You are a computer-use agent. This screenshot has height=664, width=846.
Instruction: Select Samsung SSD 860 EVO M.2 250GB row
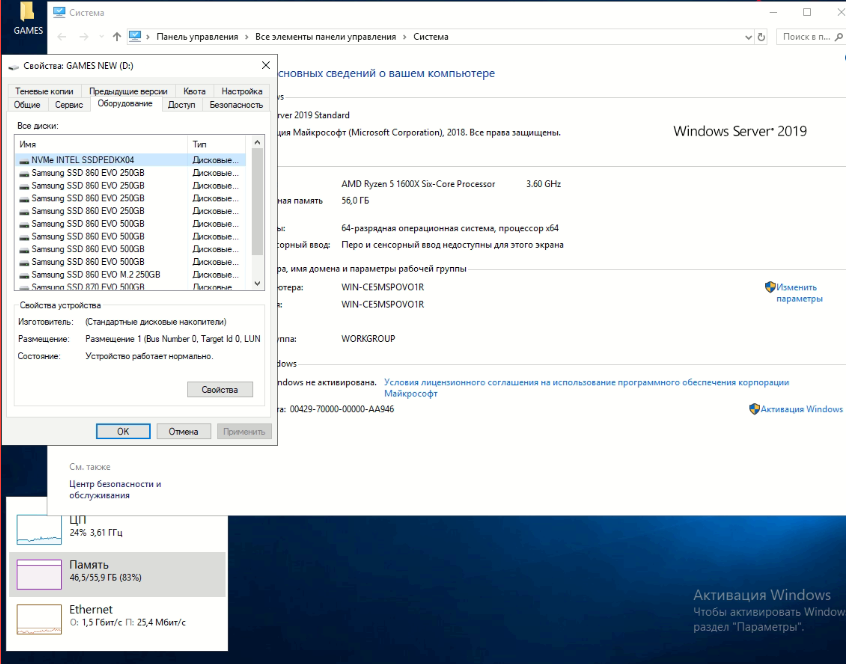pyautogui.click(x=130, y=275)
